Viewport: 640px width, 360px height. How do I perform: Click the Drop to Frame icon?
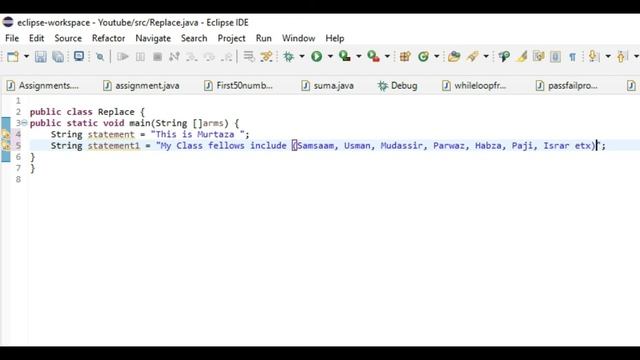tap(249, 56)
